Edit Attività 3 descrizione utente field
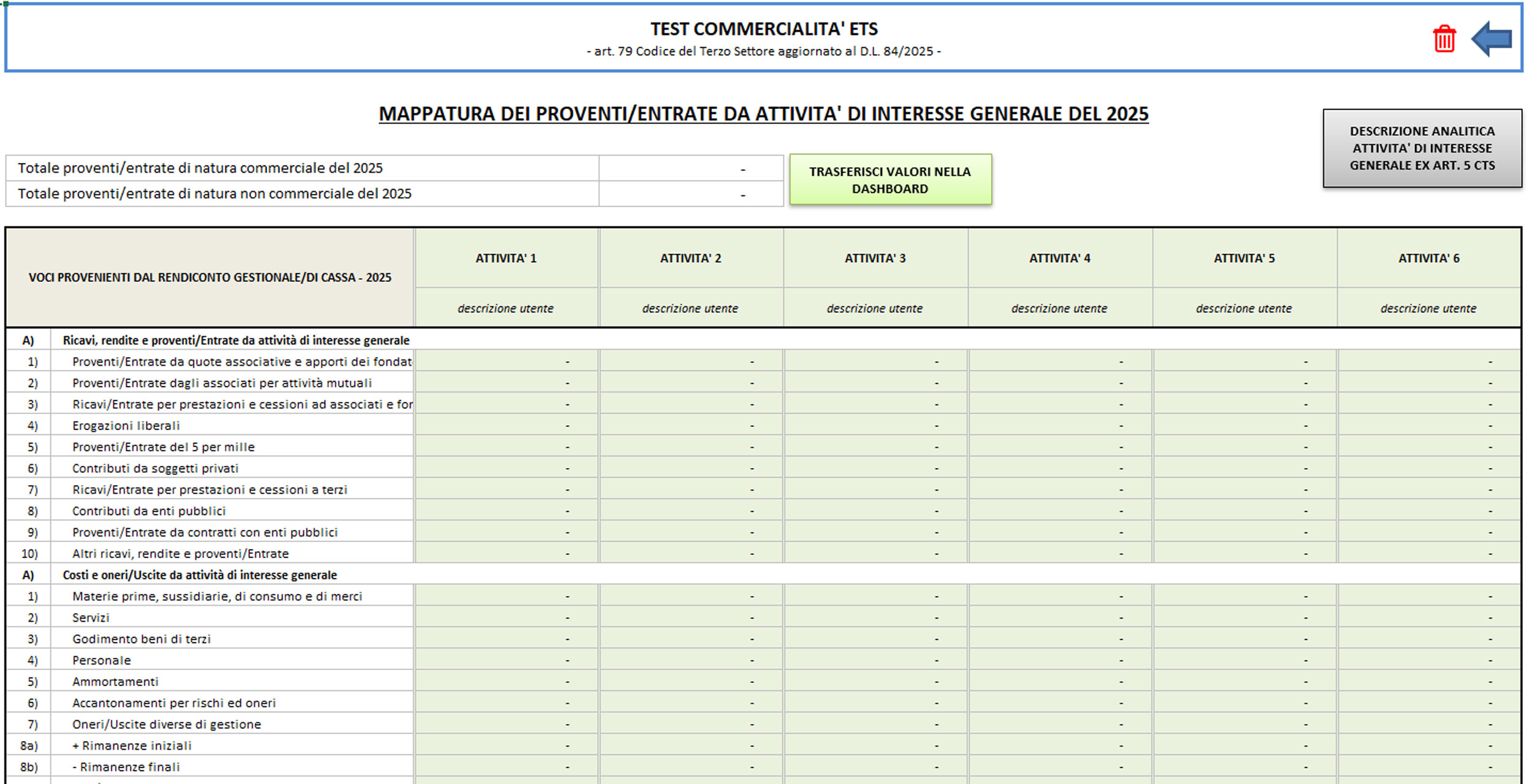The height and width of the screenshot is (784, 1529). pyautogui.click(x=875, y=308)
